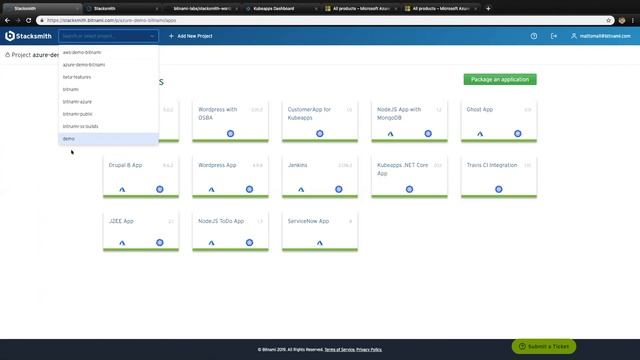This screenshot has height=360, width=640.
Task: Click the Azure icon on J2EE App card
Action: [x=122, y=243]
